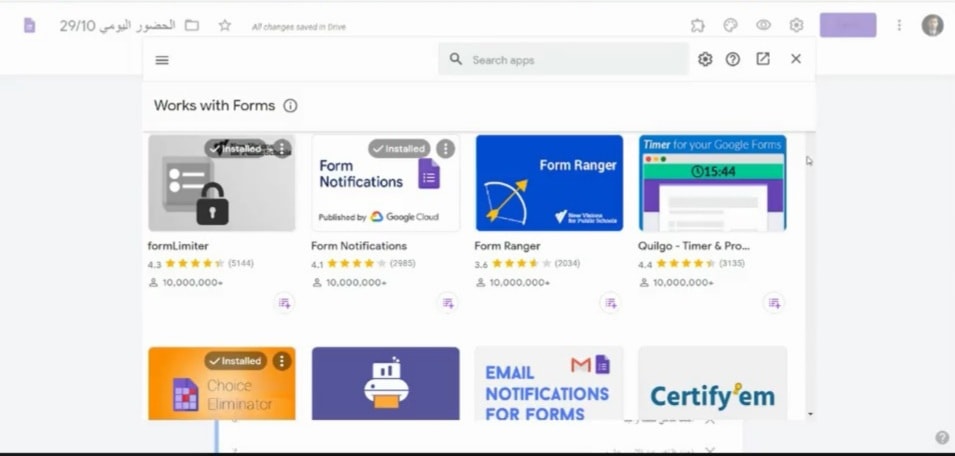Image resolution: width=955 pixels, height=456 pixels.
Task: Click info icon beside Works with Forms
Action: pos(291,106)
